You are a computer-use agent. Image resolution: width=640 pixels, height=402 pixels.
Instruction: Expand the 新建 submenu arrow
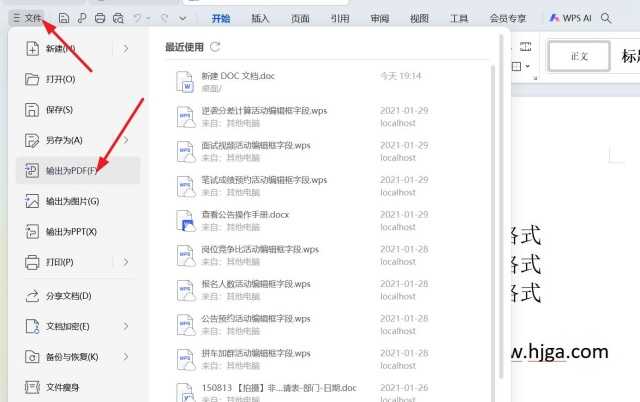pyautogui.click(x=126, y=49)
